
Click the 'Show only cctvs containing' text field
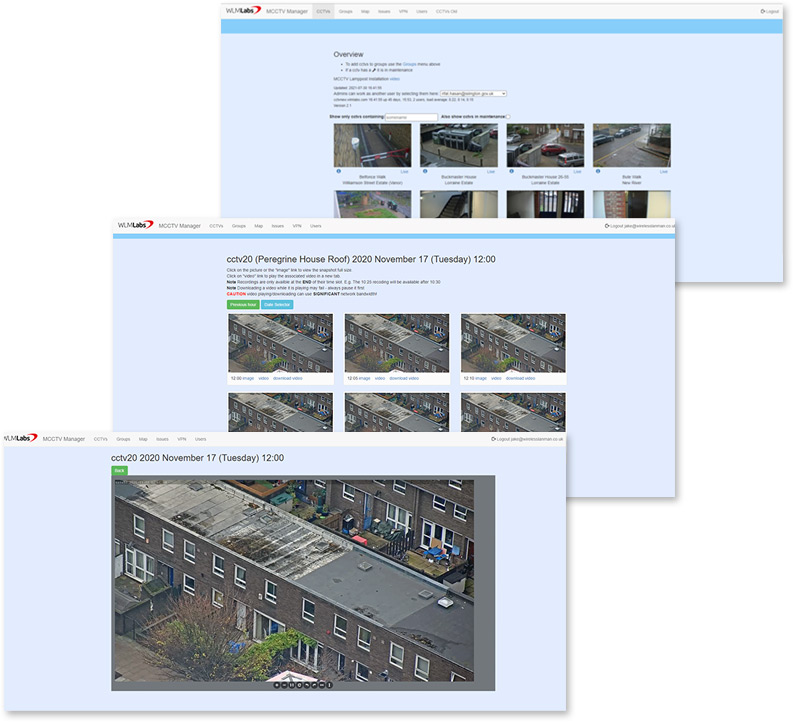click(x=411, y=117)
